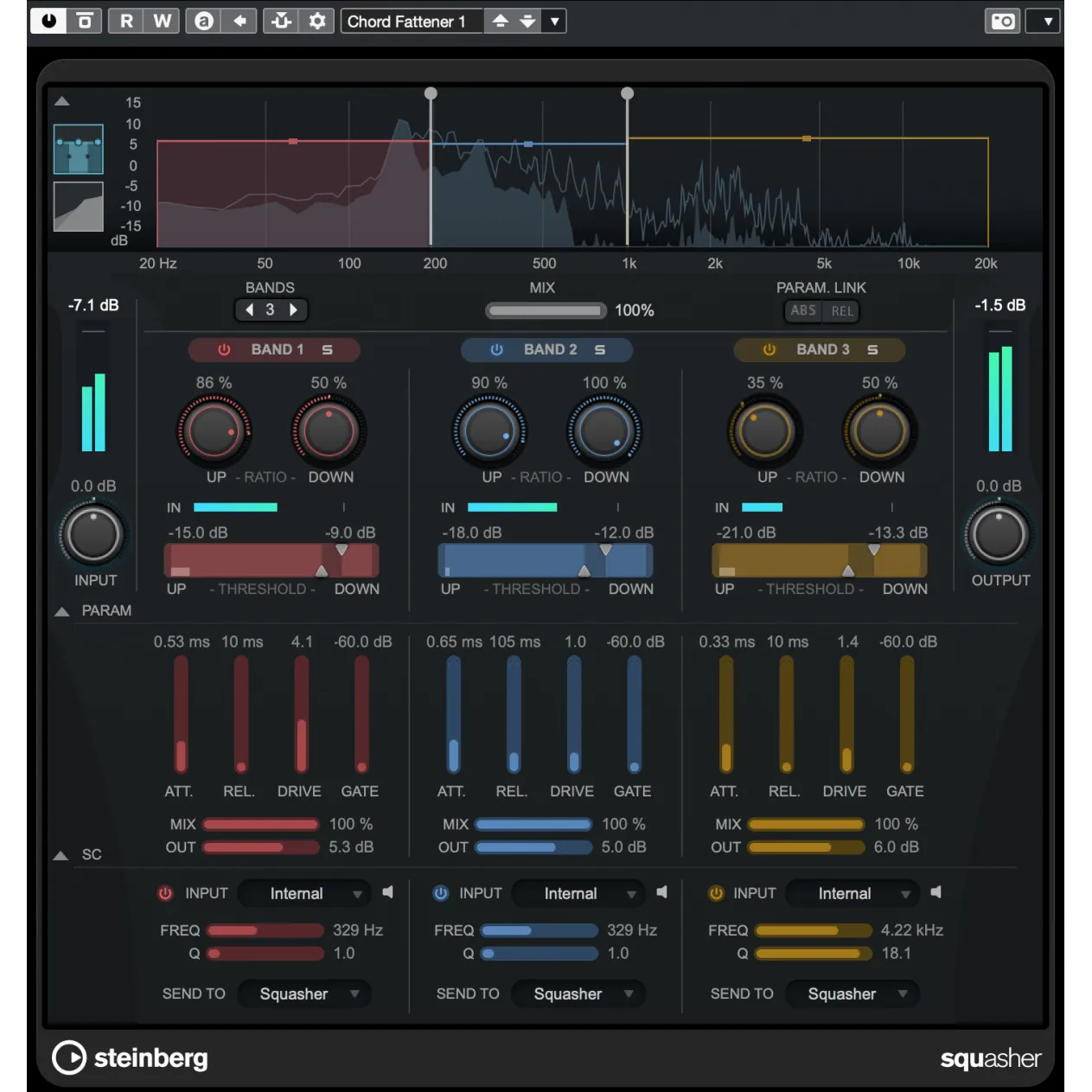Open the plugin settings gear
The width and height of the screenshot is (1092, 1092).
[x=317, y=21]
